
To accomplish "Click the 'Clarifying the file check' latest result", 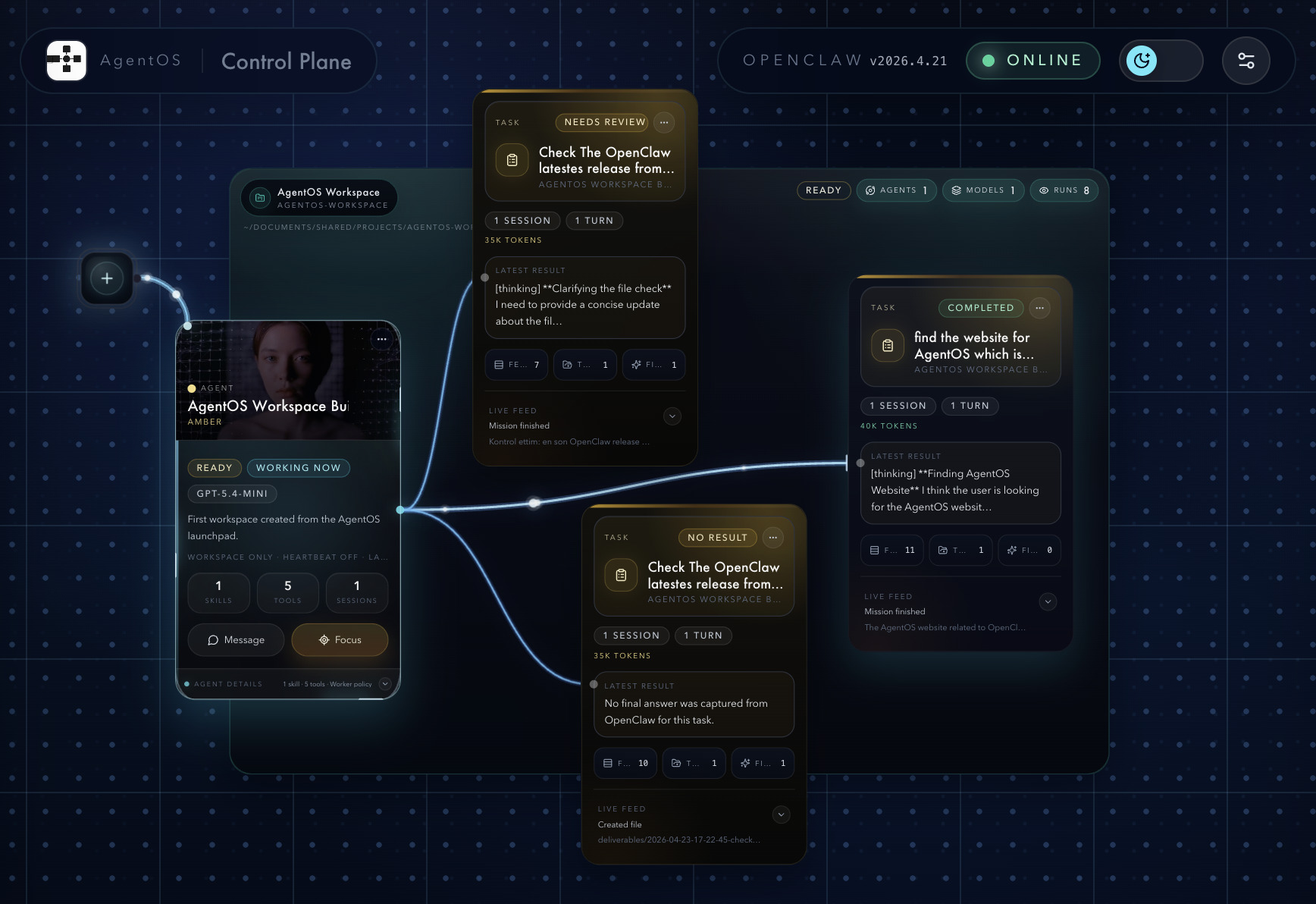I will (x=585, y=297).
